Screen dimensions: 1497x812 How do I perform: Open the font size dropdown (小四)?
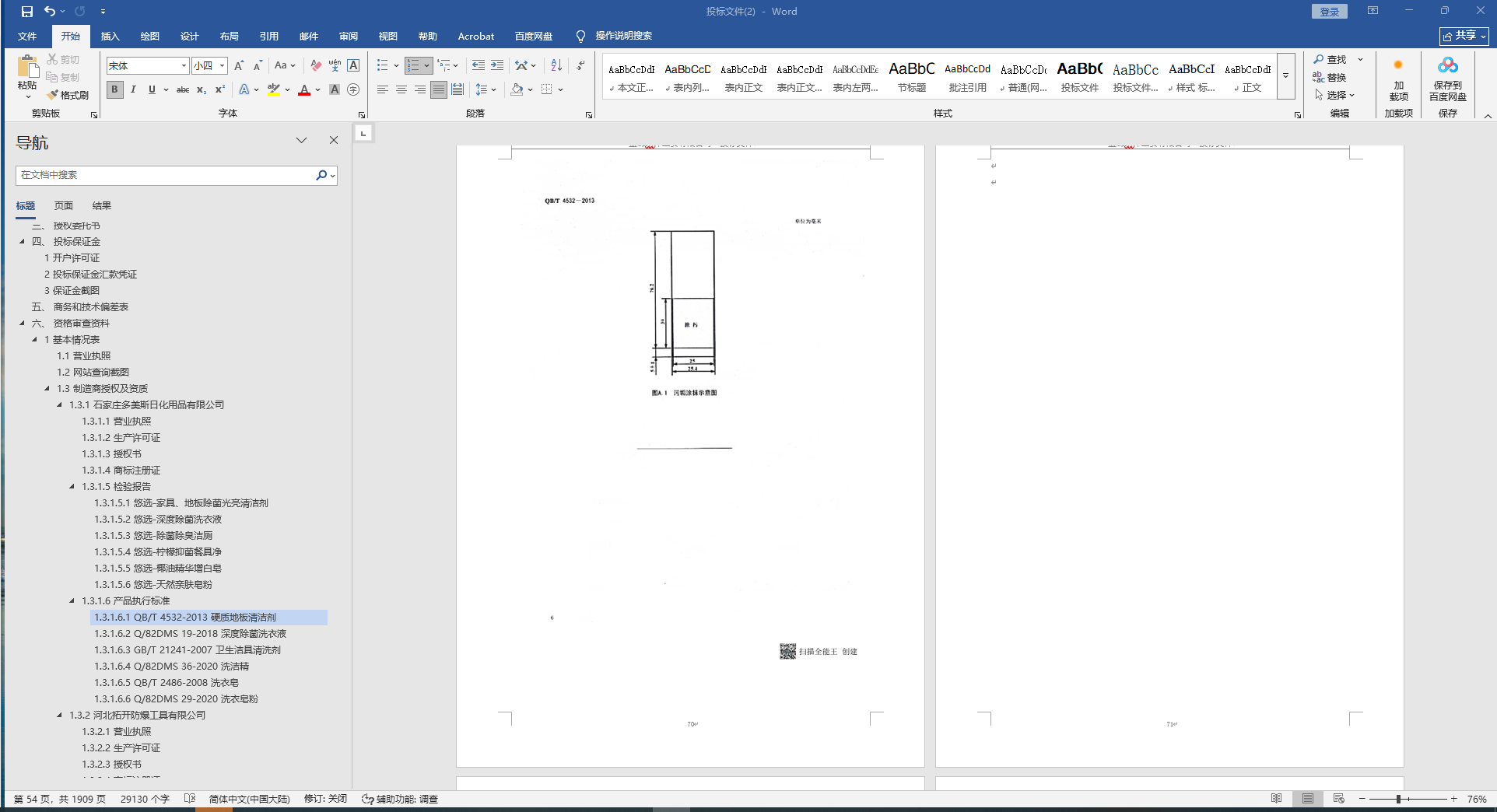click(222, 66)
